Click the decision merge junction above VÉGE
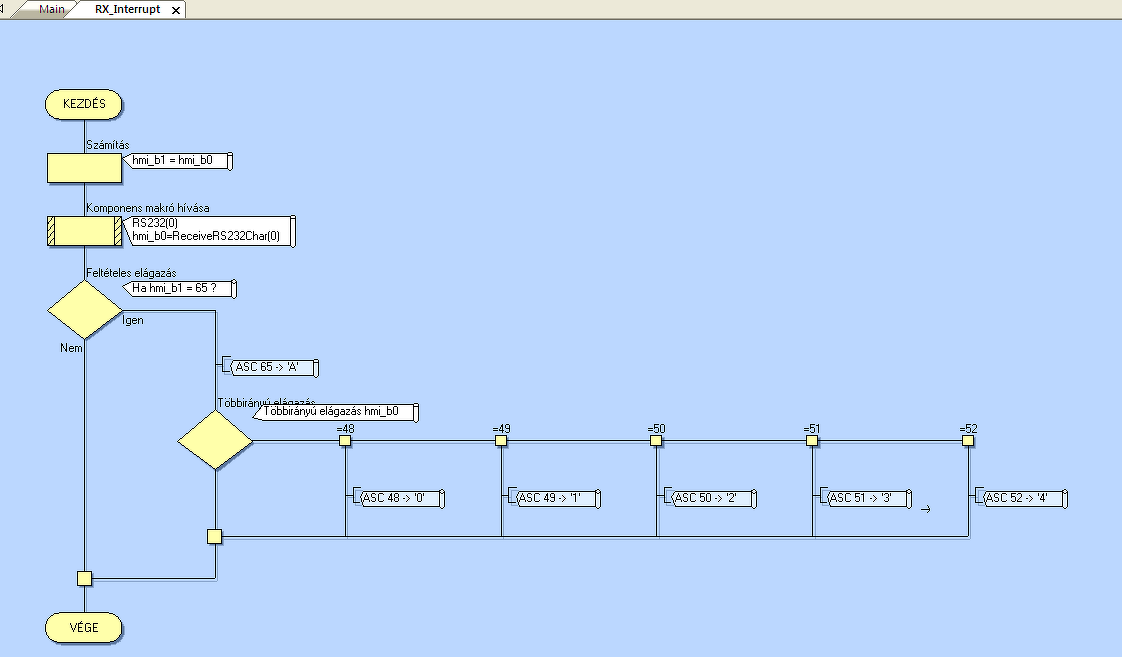 point(84,578)
